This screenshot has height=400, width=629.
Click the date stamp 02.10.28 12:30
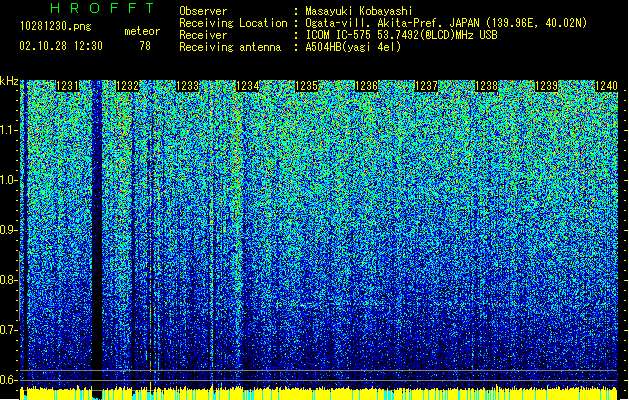(x=61, y=46)
